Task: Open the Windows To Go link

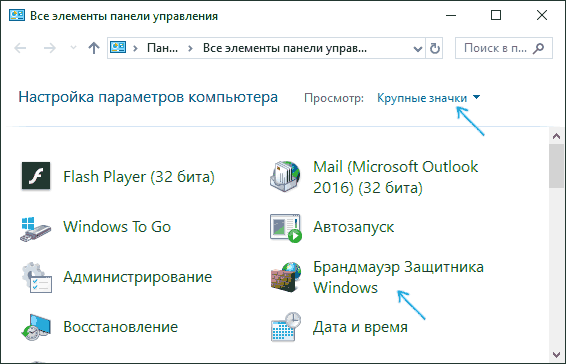Action: (117, 227)
